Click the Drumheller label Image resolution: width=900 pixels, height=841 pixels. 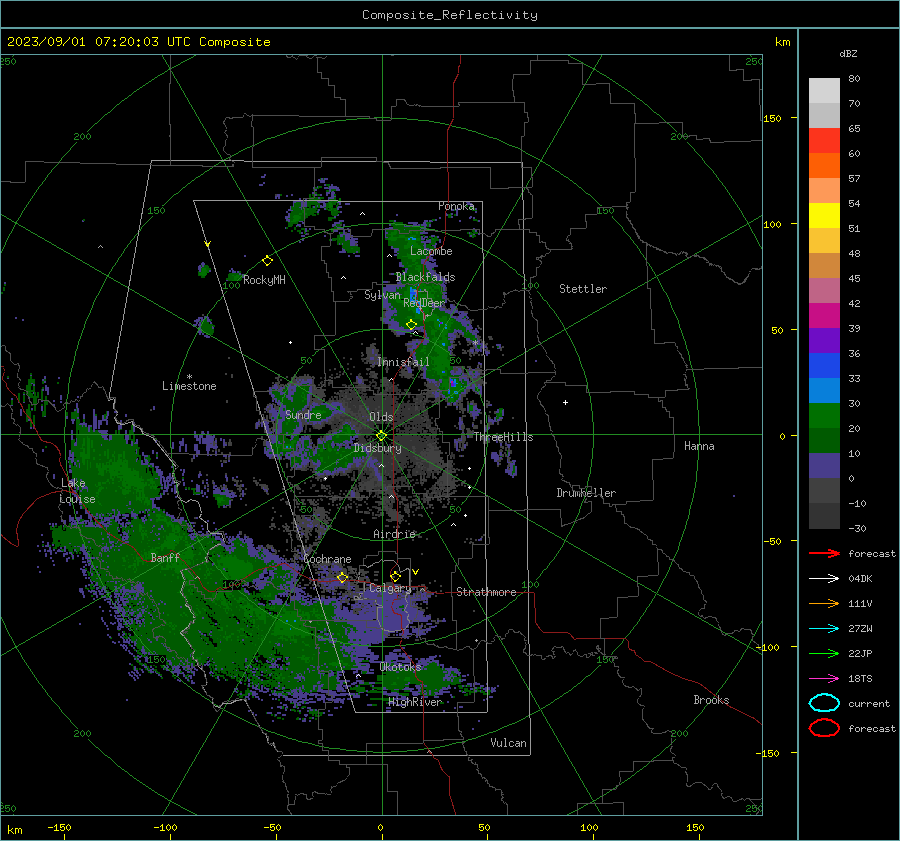(x=586, y=493)
